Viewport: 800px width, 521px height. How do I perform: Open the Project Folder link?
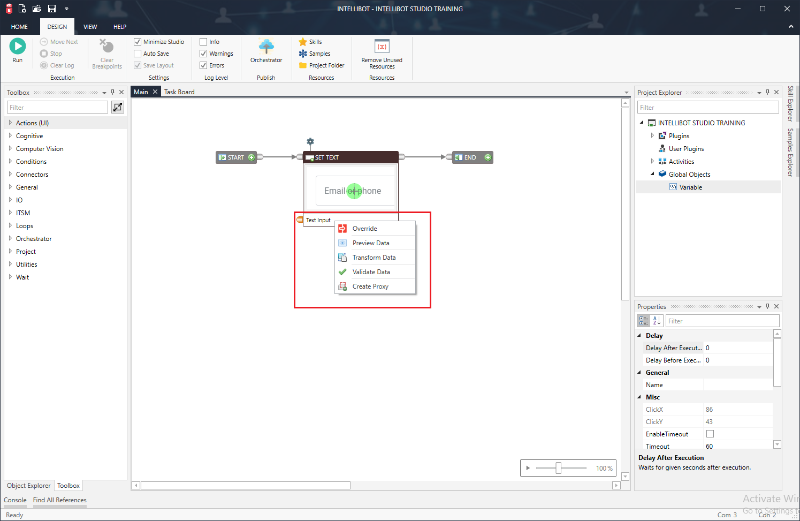click(x=327, y=65)
